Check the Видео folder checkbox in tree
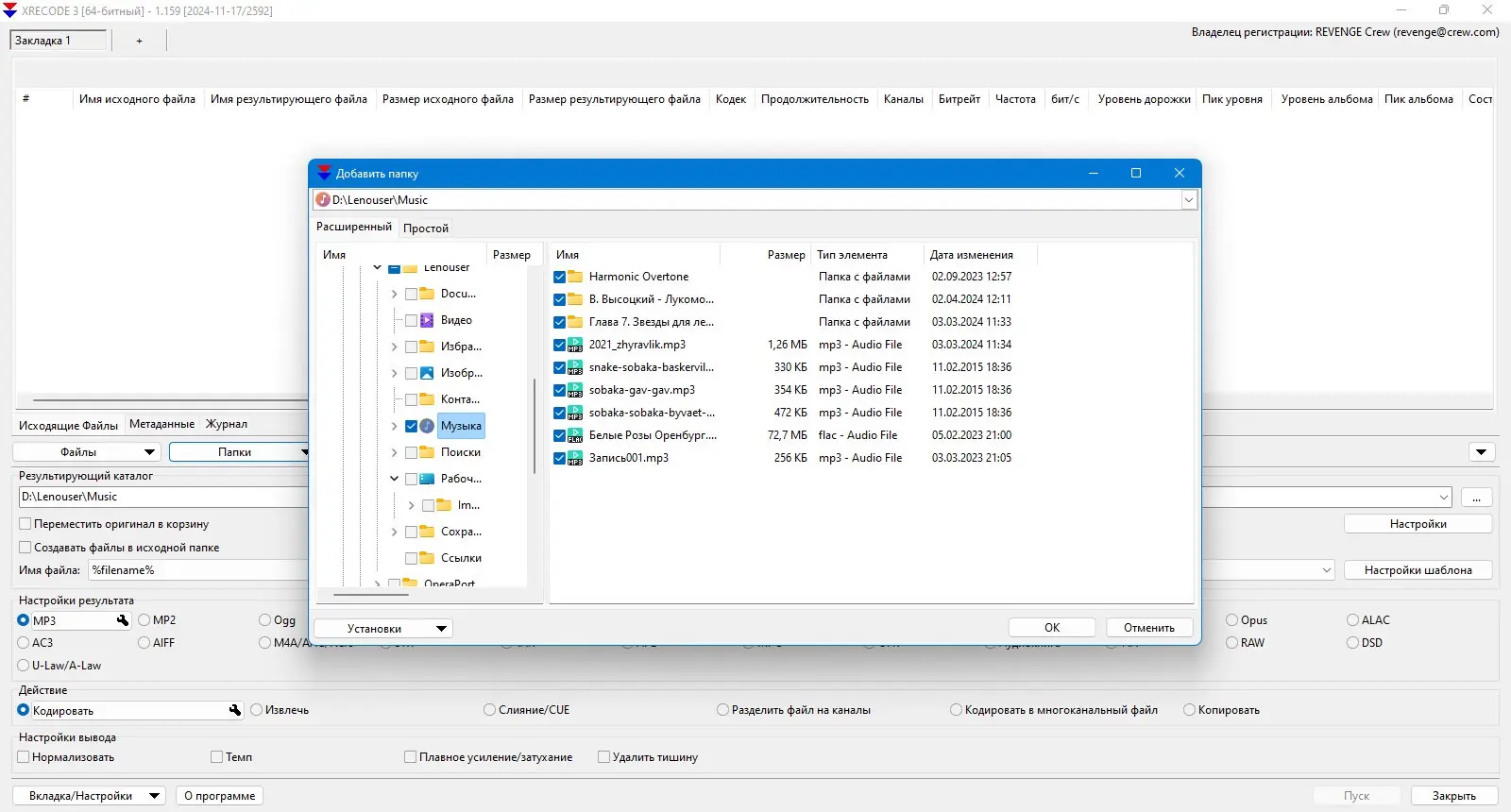1511x812 pixels. click(411, 320)
